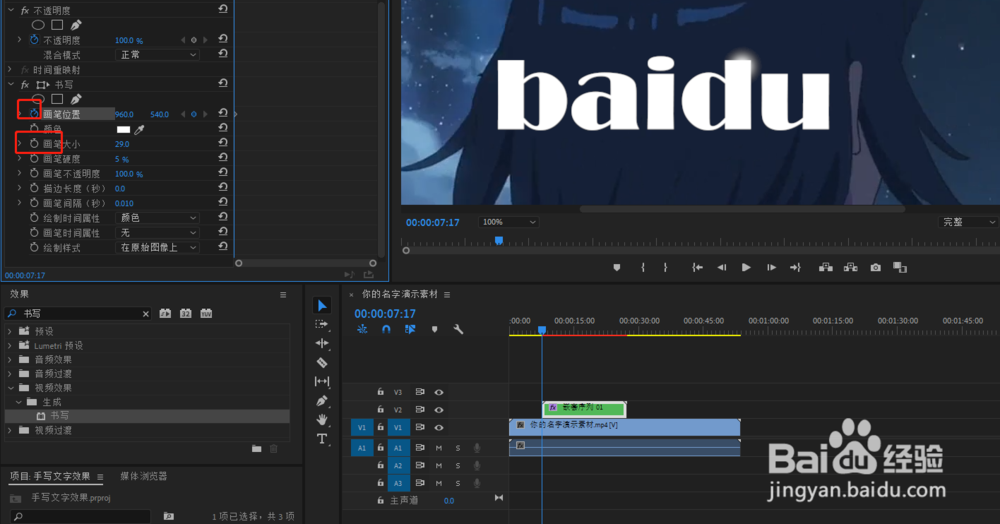The height and width of the screenshot is (524, 1000).
Task: Step forward one frame
Action: pos(771,268)
